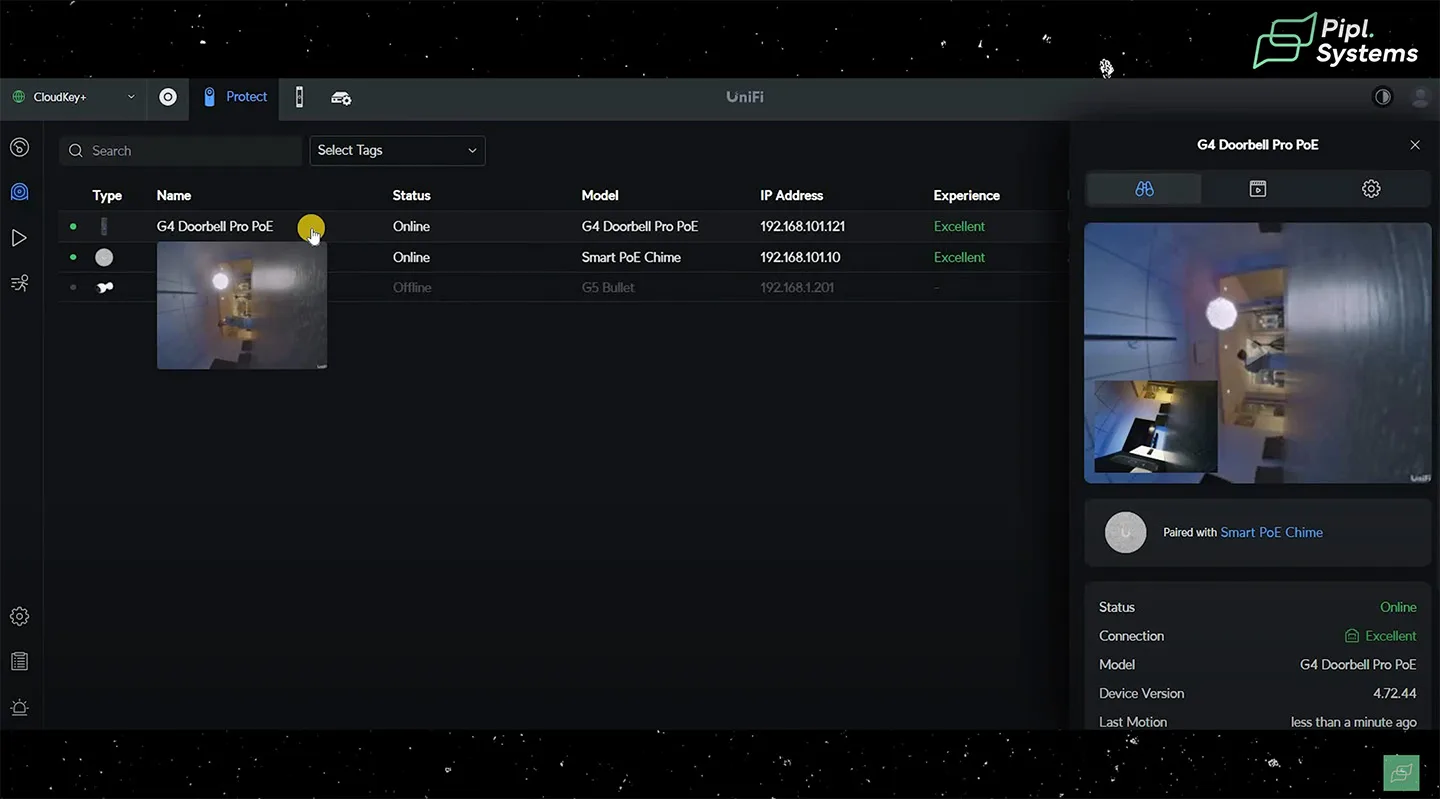Open the car-with-gear application icon in the top bar
The height and width of the screenshot is (799, 1440).
[x=341, y=98]
